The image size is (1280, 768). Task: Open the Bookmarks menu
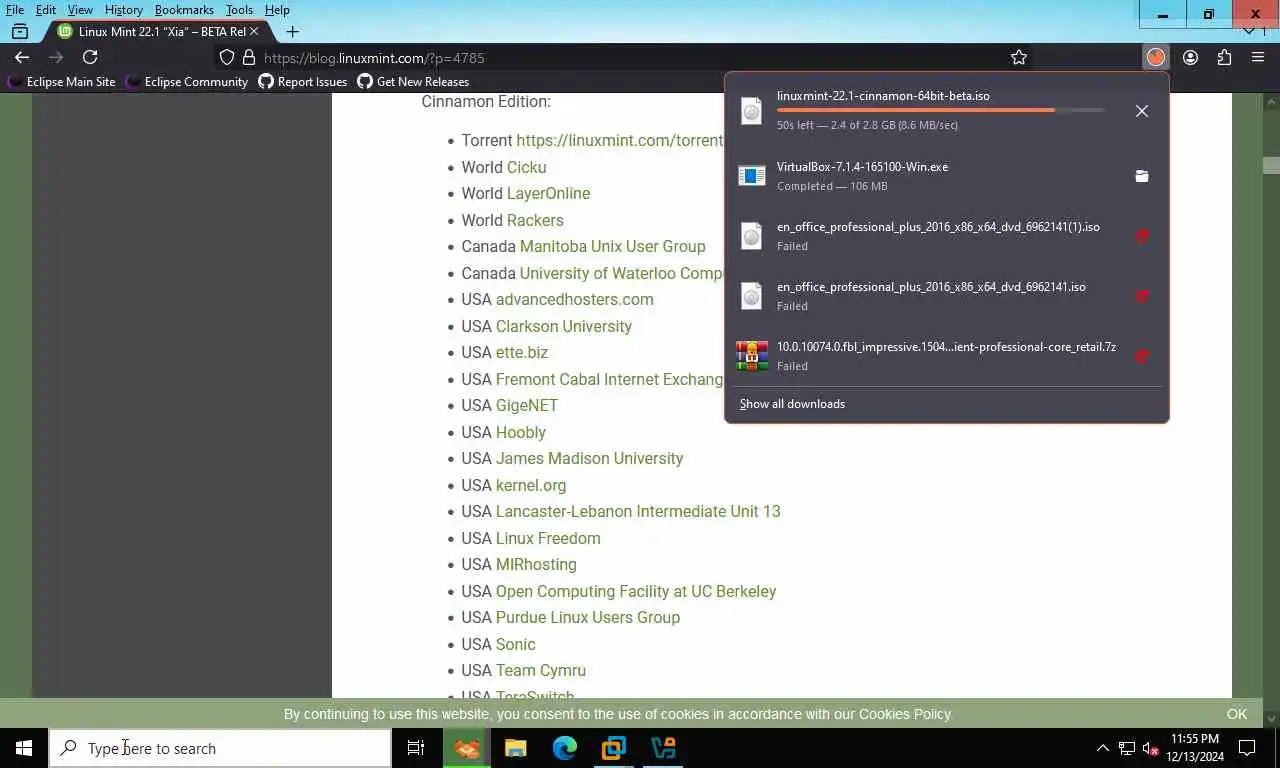click(184, 9)
